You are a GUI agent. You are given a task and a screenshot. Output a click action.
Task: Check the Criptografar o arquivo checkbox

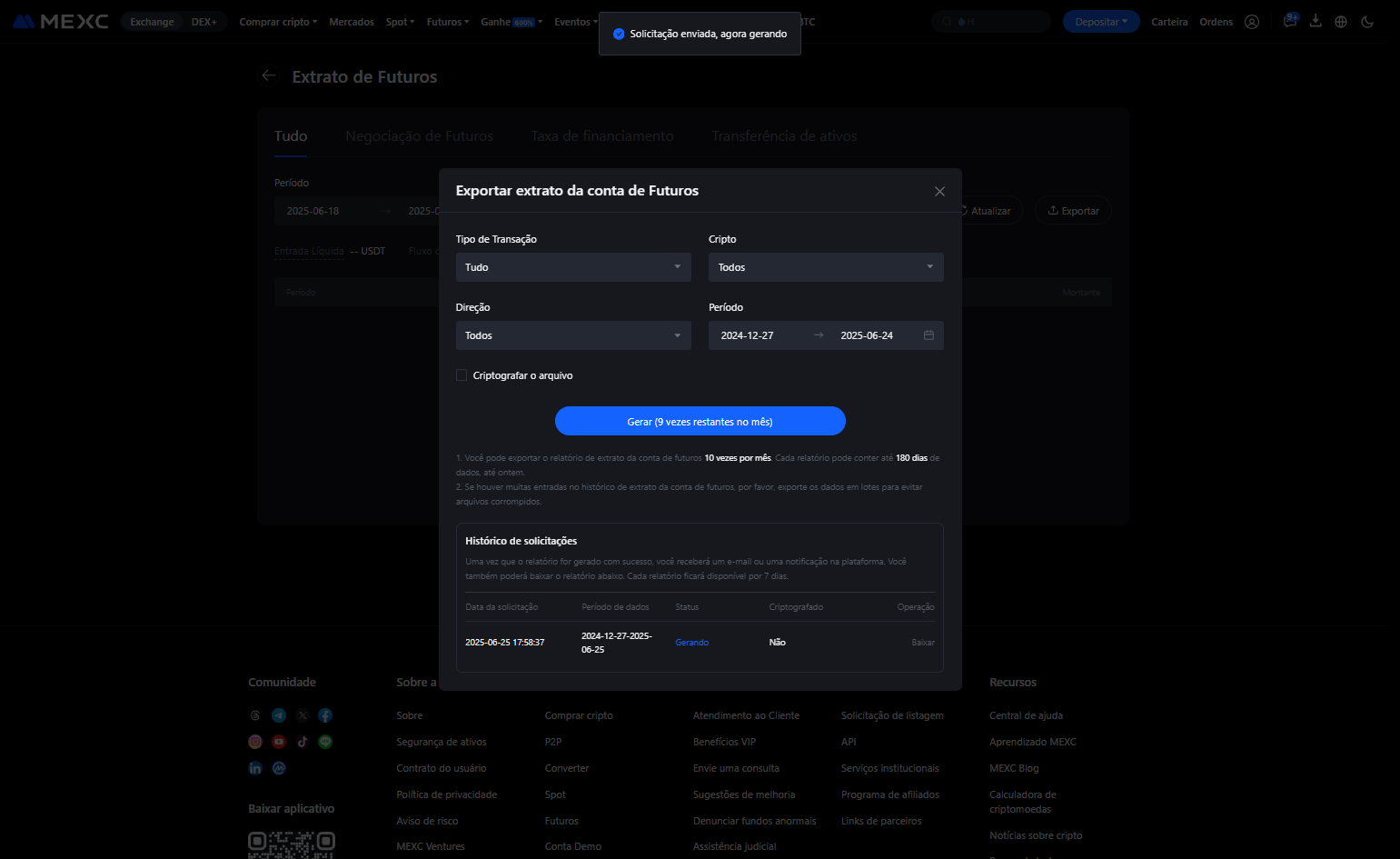point(462,375)
